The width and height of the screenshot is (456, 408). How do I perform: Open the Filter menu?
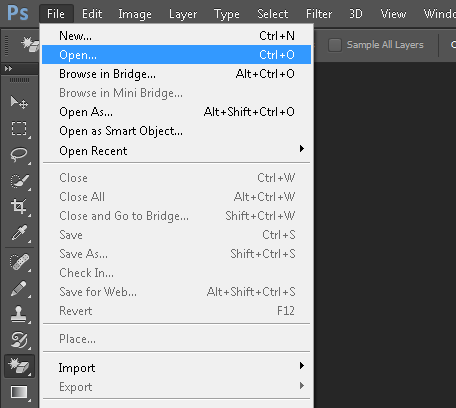coord(319,14)
